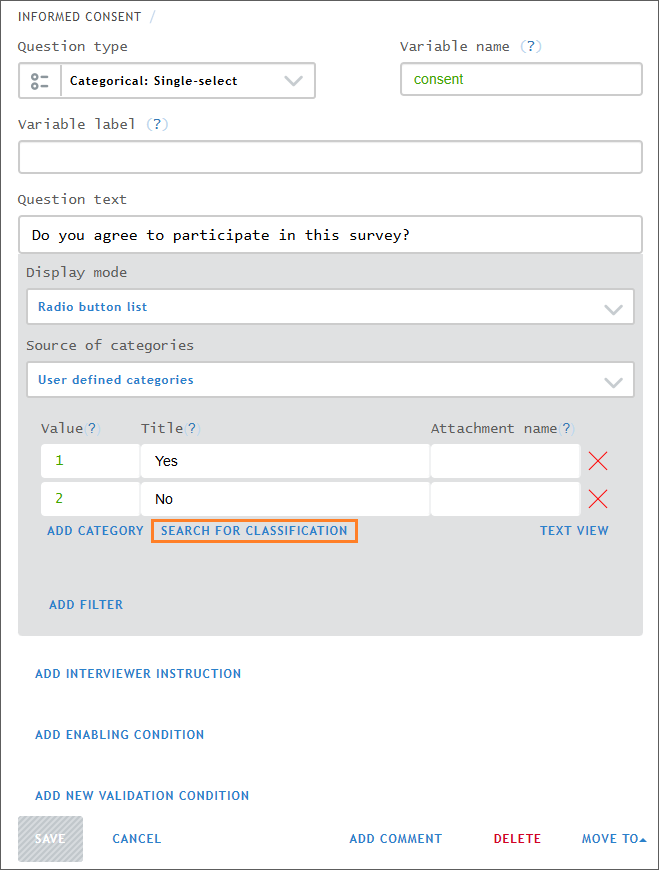This screenshot has width=659, height=870.
Task: Edit the 'Yes' category title field
Action: point(285,461)
